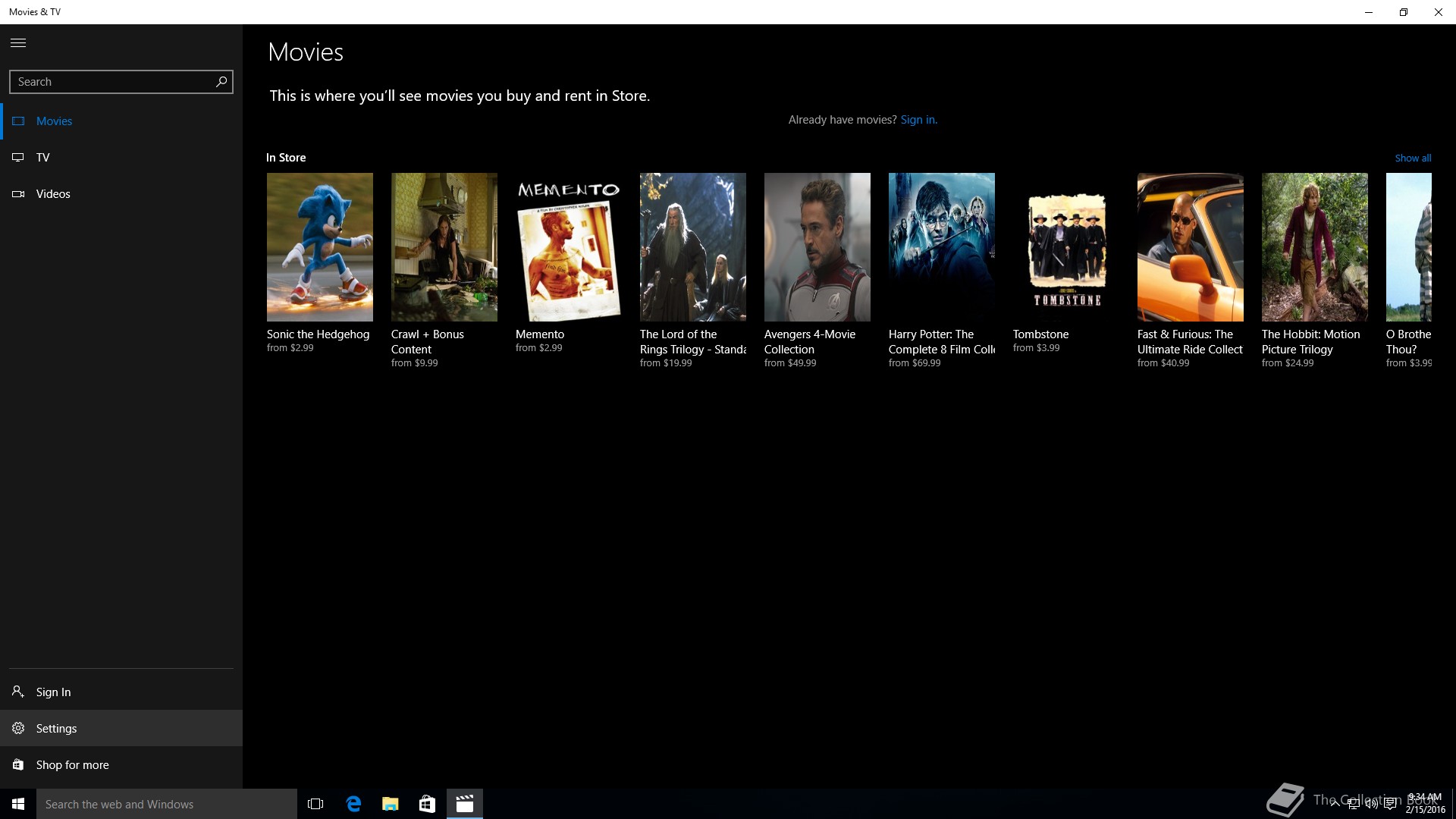Click the 'from $49.99' price text
Image resolution: width=1456 pixels, height=819 pixels.
[x=790, y=363]
